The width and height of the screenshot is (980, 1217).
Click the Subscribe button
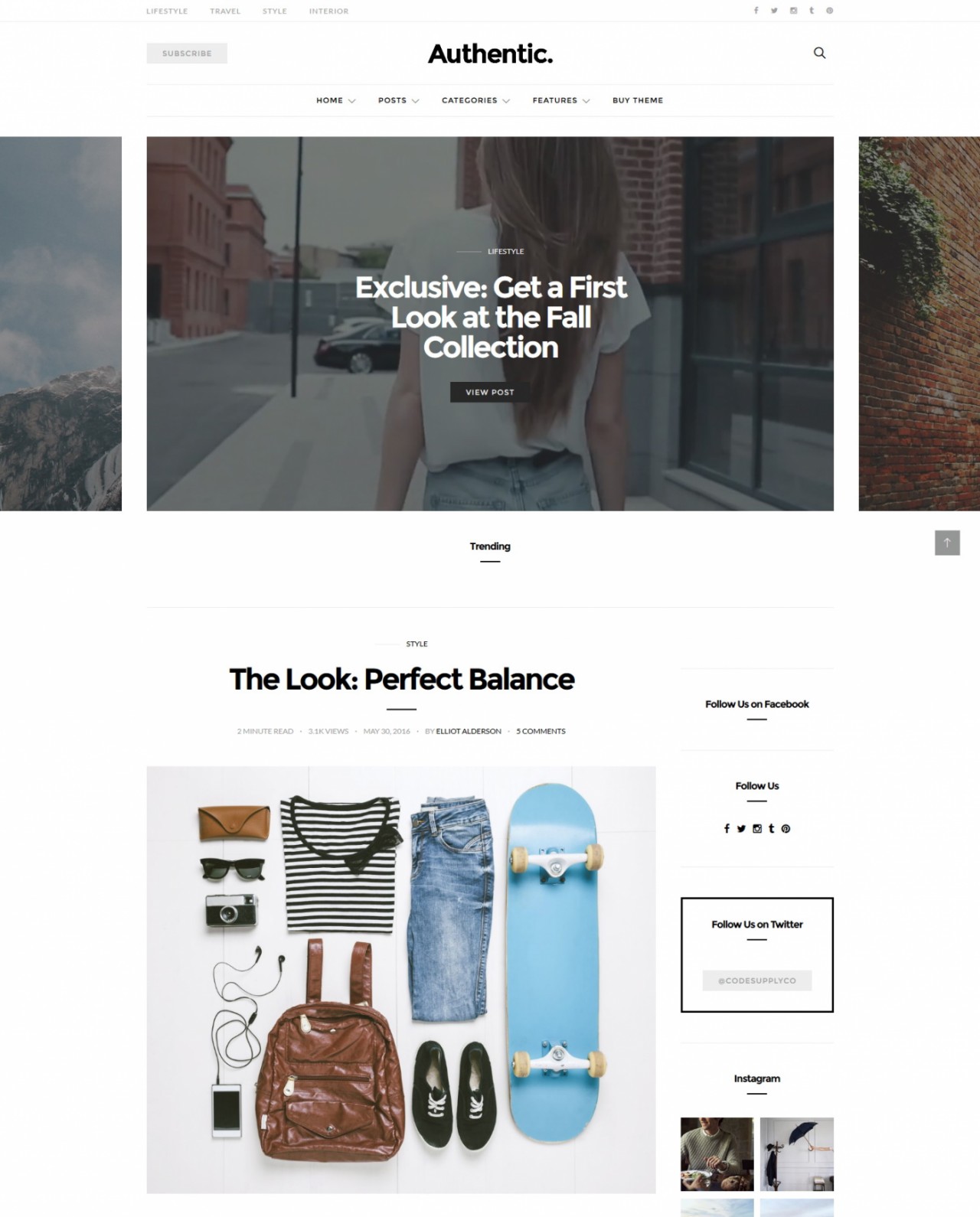[x=187, y=54]
